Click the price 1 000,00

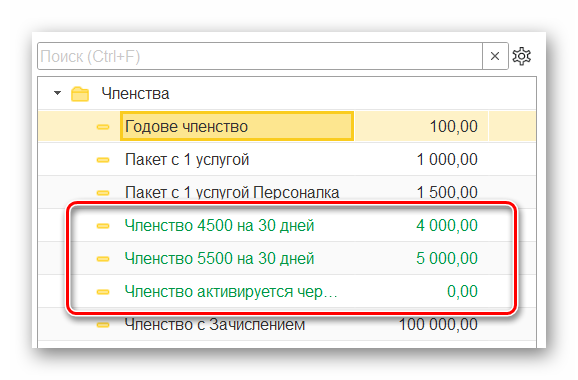[447, 160]
